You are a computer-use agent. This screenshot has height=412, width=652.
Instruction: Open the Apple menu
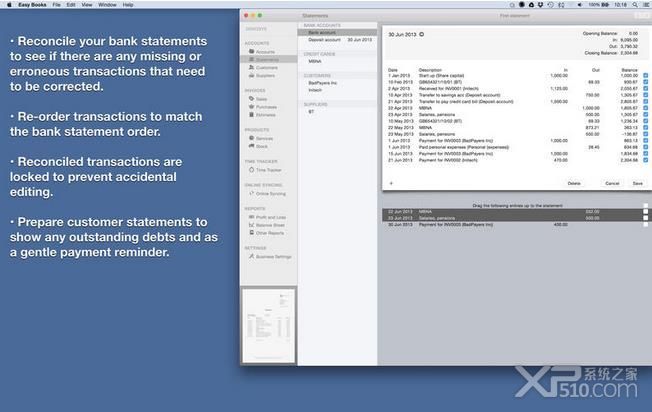[x=9, y=5]
